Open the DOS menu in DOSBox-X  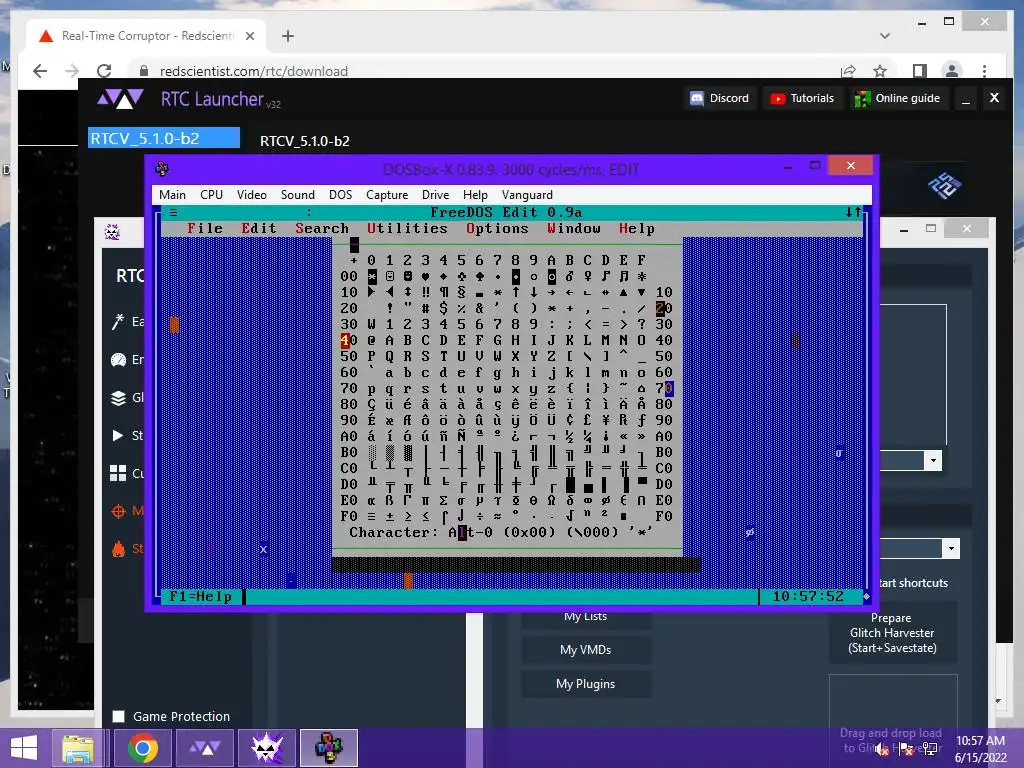(340, 195)
